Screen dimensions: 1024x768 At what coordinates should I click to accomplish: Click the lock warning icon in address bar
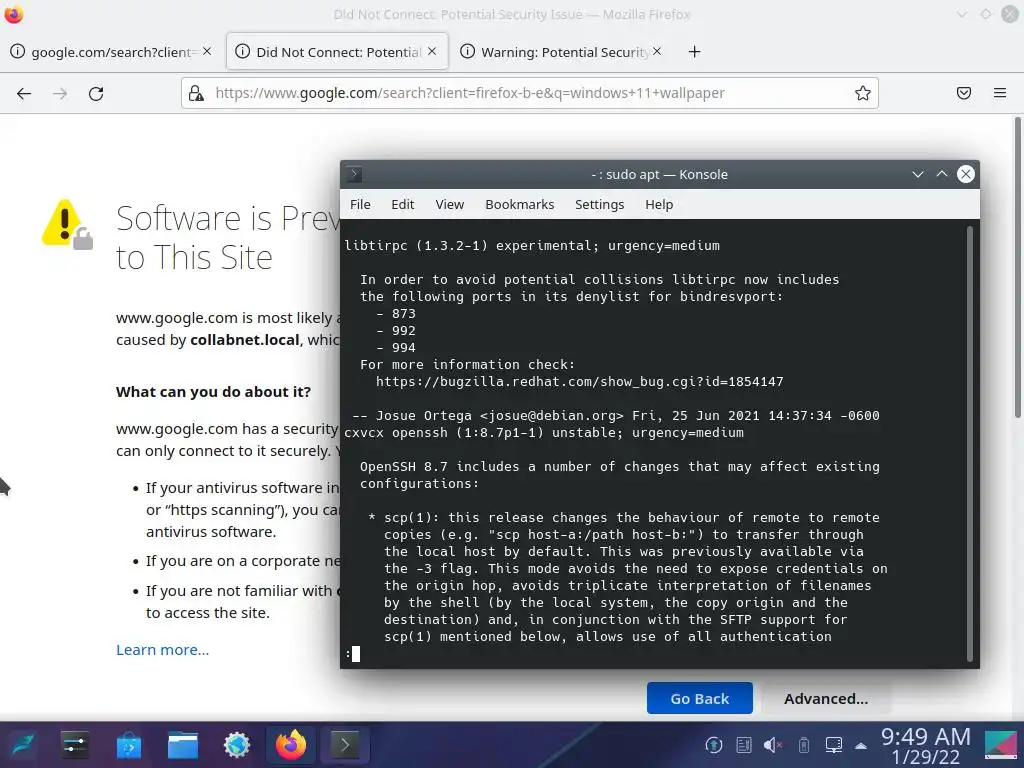(x=196, y=93)
